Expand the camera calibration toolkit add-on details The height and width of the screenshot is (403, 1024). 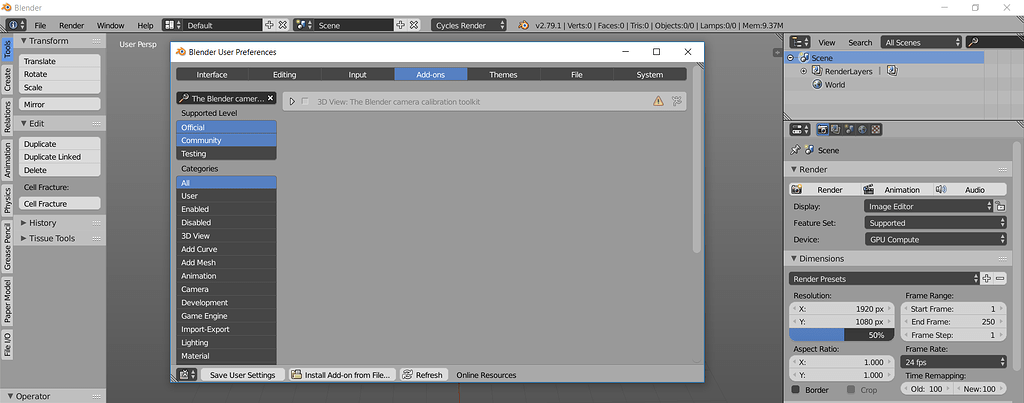pyautogui.click(x=292, y=101)
